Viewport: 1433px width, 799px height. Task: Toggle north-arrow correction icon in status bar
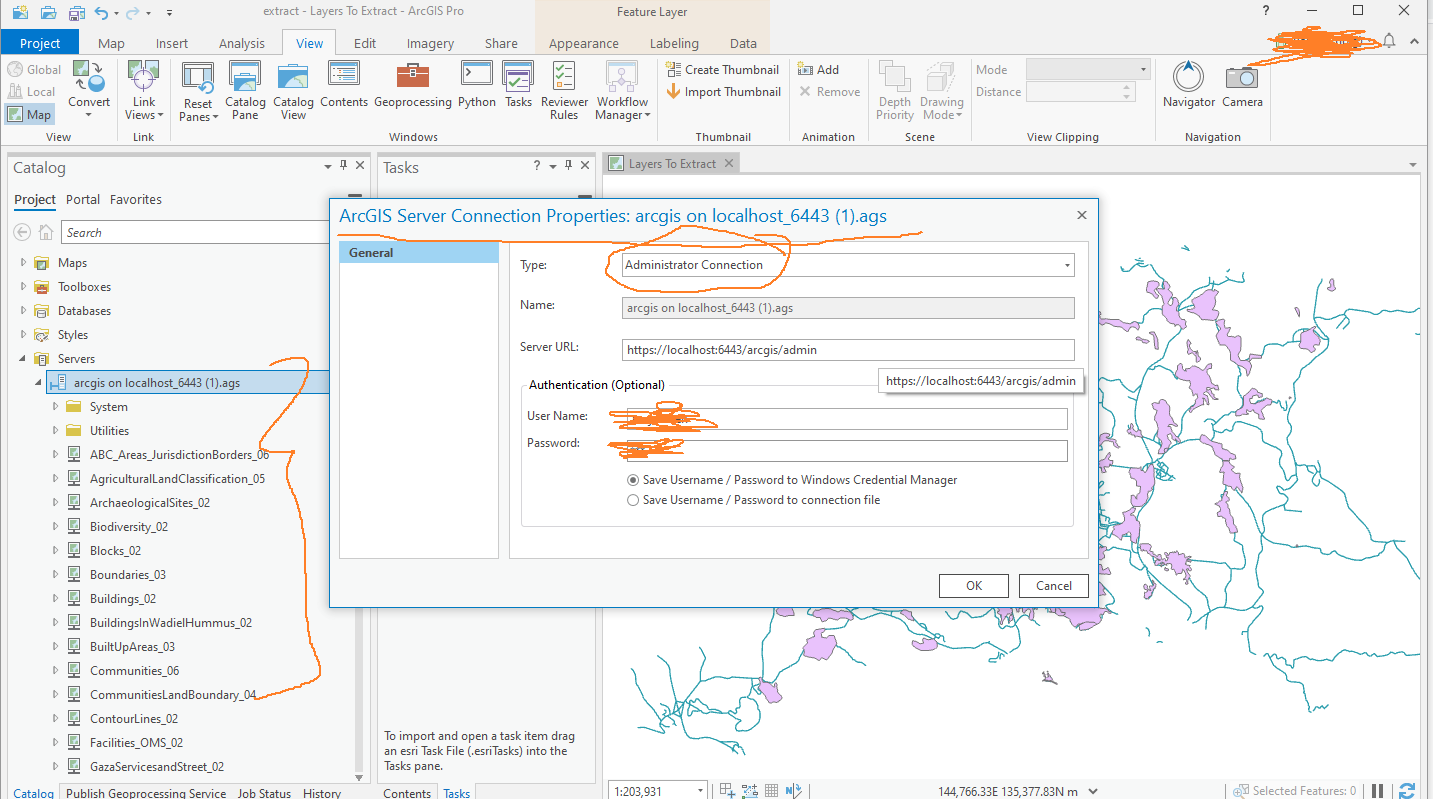(794, 790)
